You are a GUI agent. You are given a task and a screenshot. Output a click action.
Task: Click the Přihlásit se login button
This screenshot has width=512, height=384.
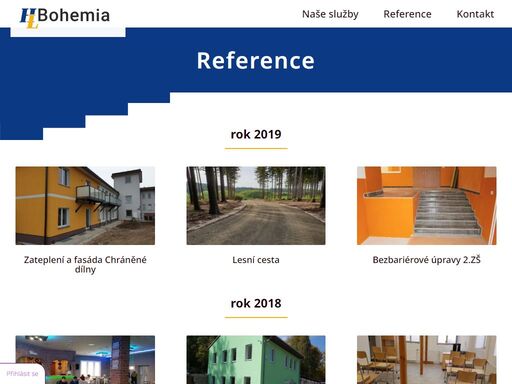point(22,374)
